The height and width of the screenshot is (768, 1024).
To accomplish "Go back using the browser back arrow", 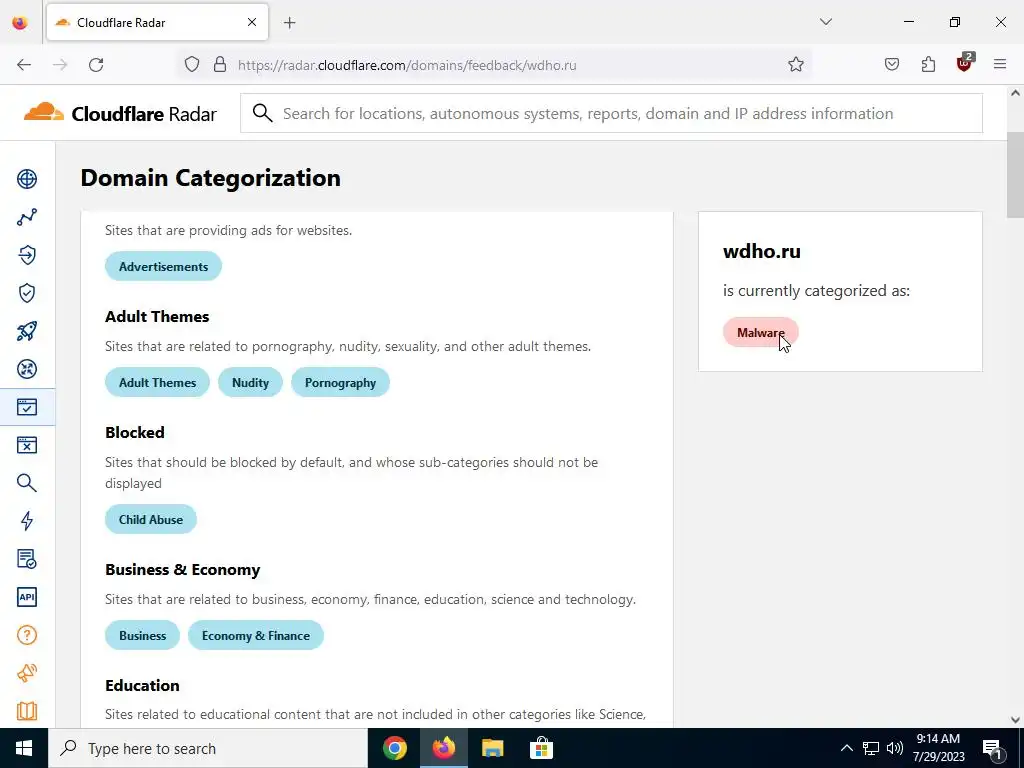I will point(24,65).
